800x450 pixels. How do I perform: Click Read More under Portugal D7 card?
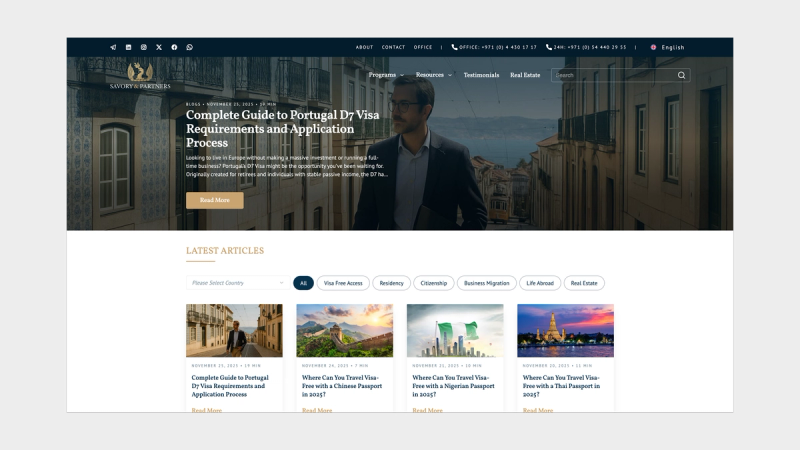coord(207,410)
